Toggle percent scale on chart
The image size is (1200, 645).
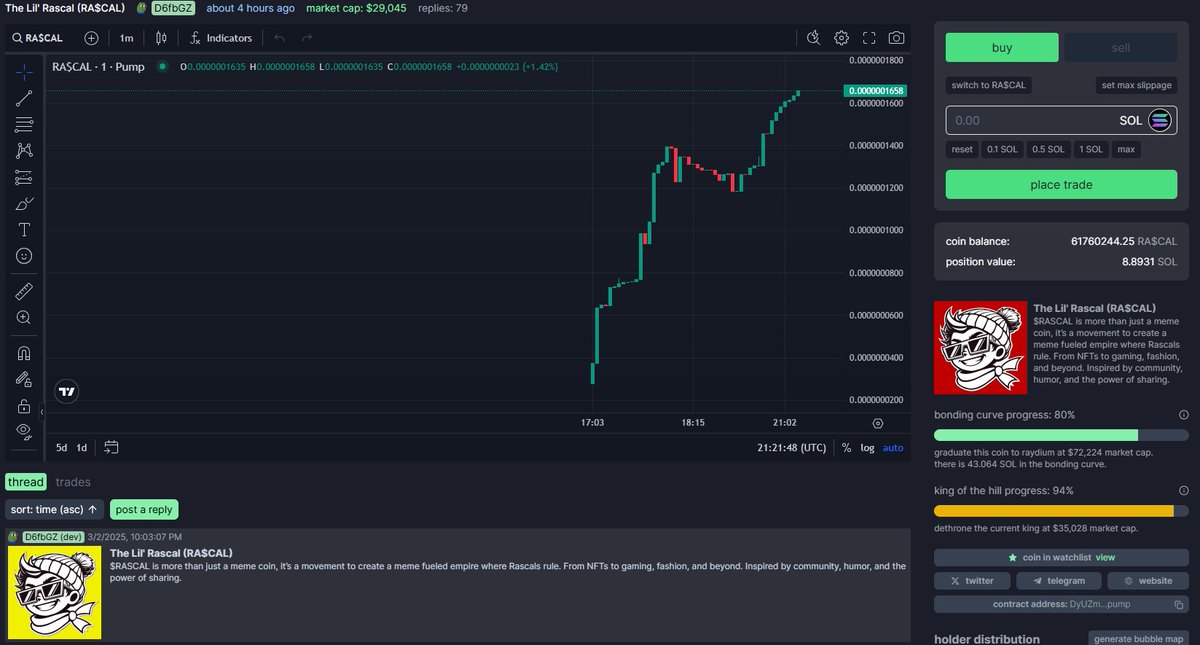click(x=847, y=448)
